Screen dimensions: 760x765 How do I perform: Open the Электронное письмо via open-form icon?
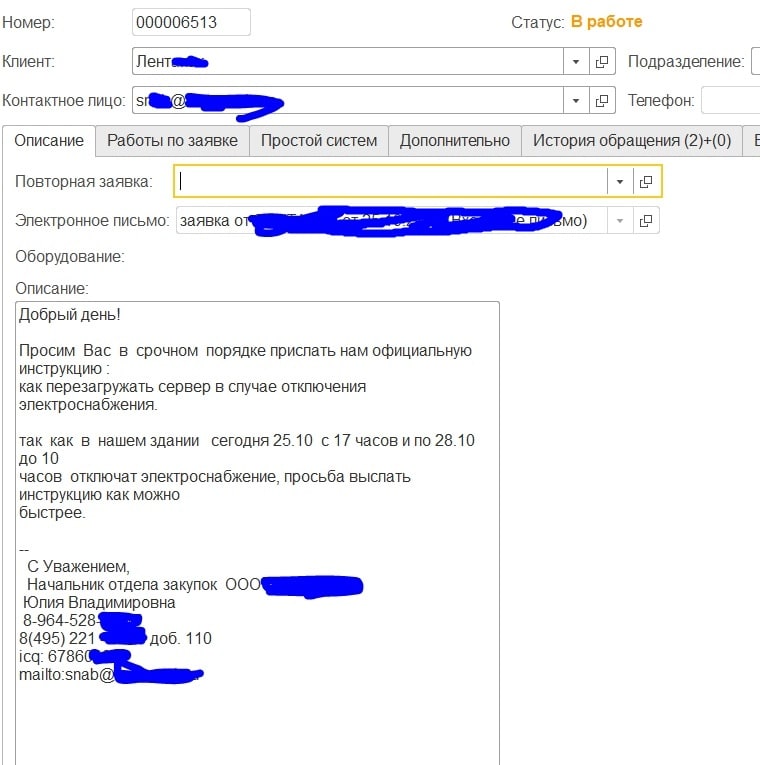[x=646, y=221]
